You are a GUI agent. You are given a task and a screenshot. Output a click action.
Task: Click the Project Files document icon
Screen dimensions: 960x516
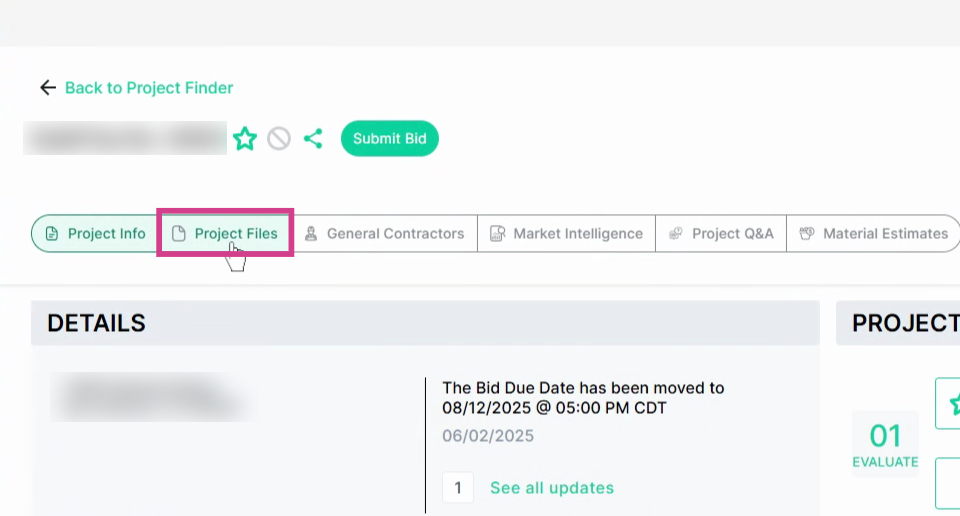pos(179,233)
